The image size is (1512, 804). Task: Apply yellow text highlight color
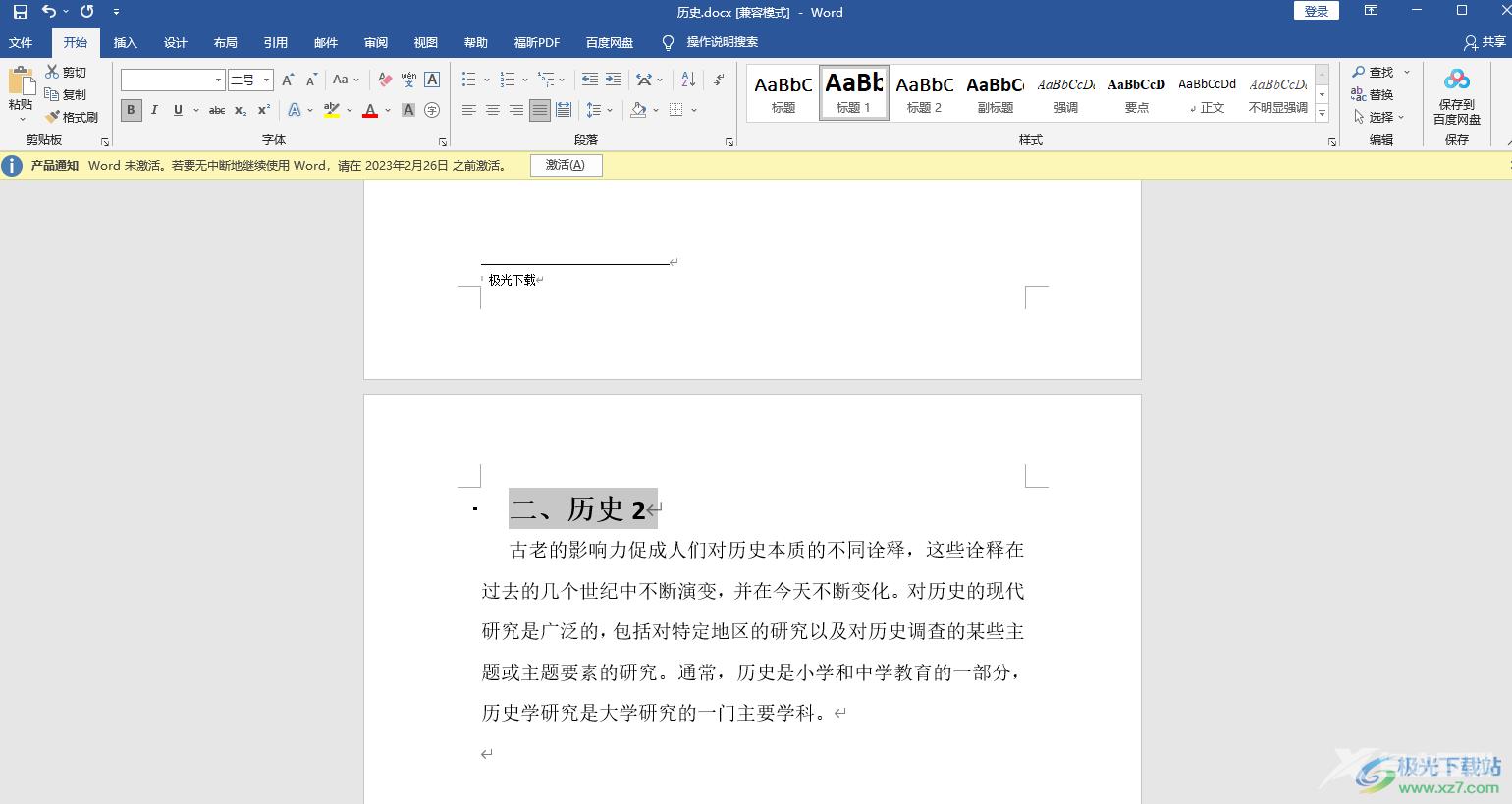click(332, 110)
